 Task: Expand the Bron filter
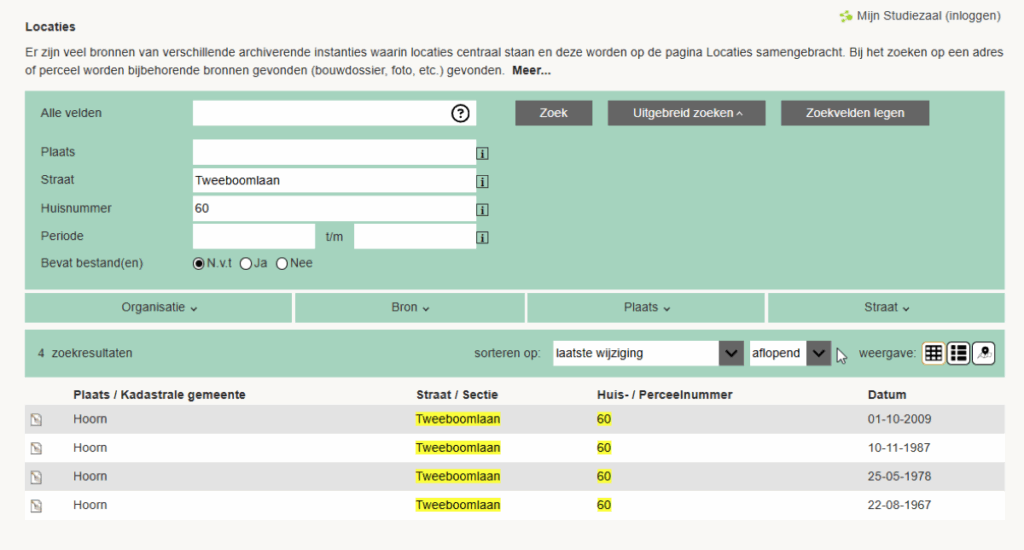coord(410,307)
